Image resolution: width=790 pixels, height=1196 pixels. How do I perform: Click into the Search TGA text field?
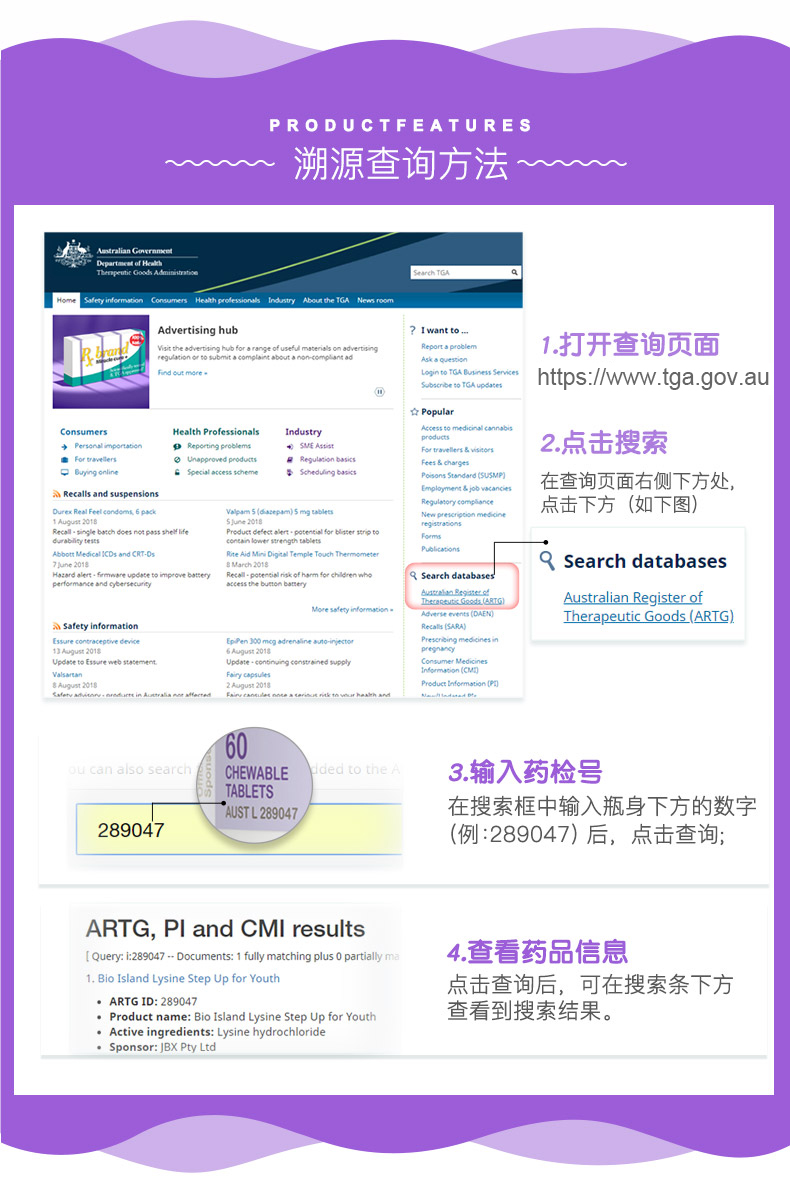pos(460,272)
